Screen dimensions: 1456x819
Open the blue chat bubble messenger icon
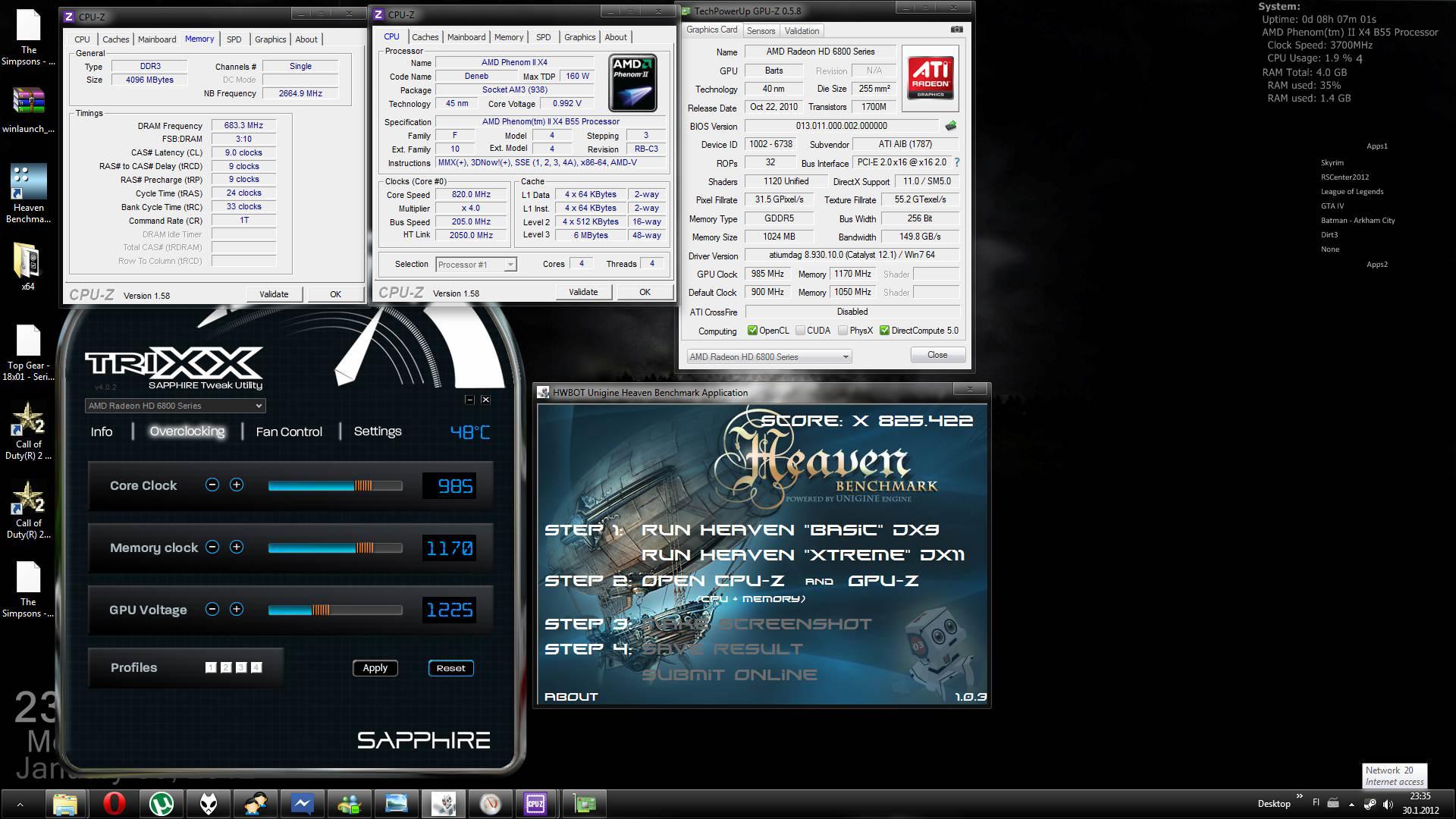(x=302, y=803)
